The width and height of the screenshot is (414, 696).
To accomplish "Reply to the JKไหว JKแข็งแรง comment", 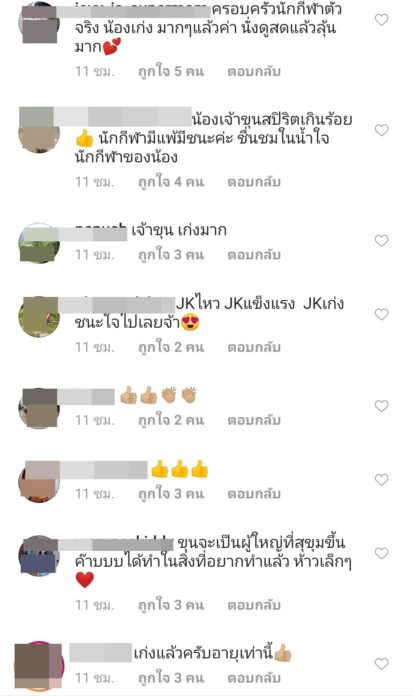I will point(254,347).
